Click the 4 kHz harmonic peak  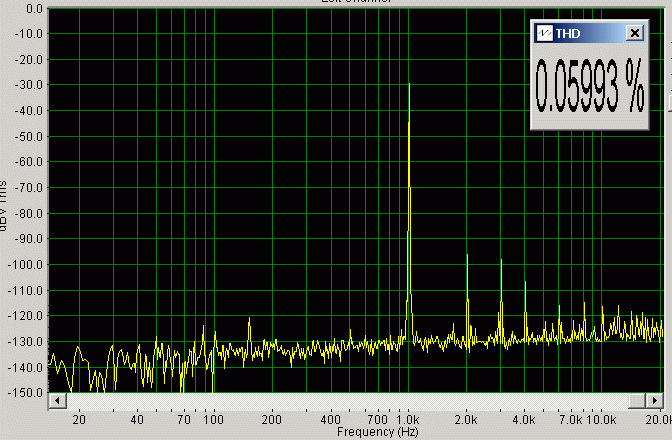coord(525,283)
